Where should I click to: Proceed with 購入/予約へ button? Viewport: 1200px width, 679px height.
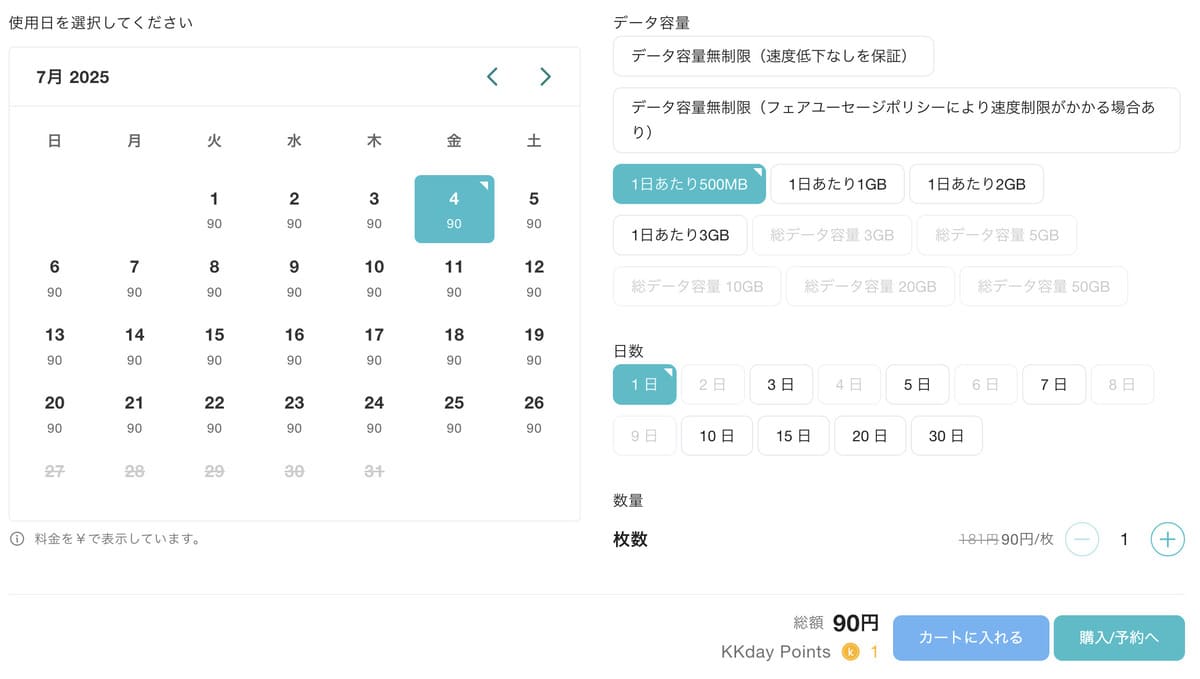[1119, 638]
